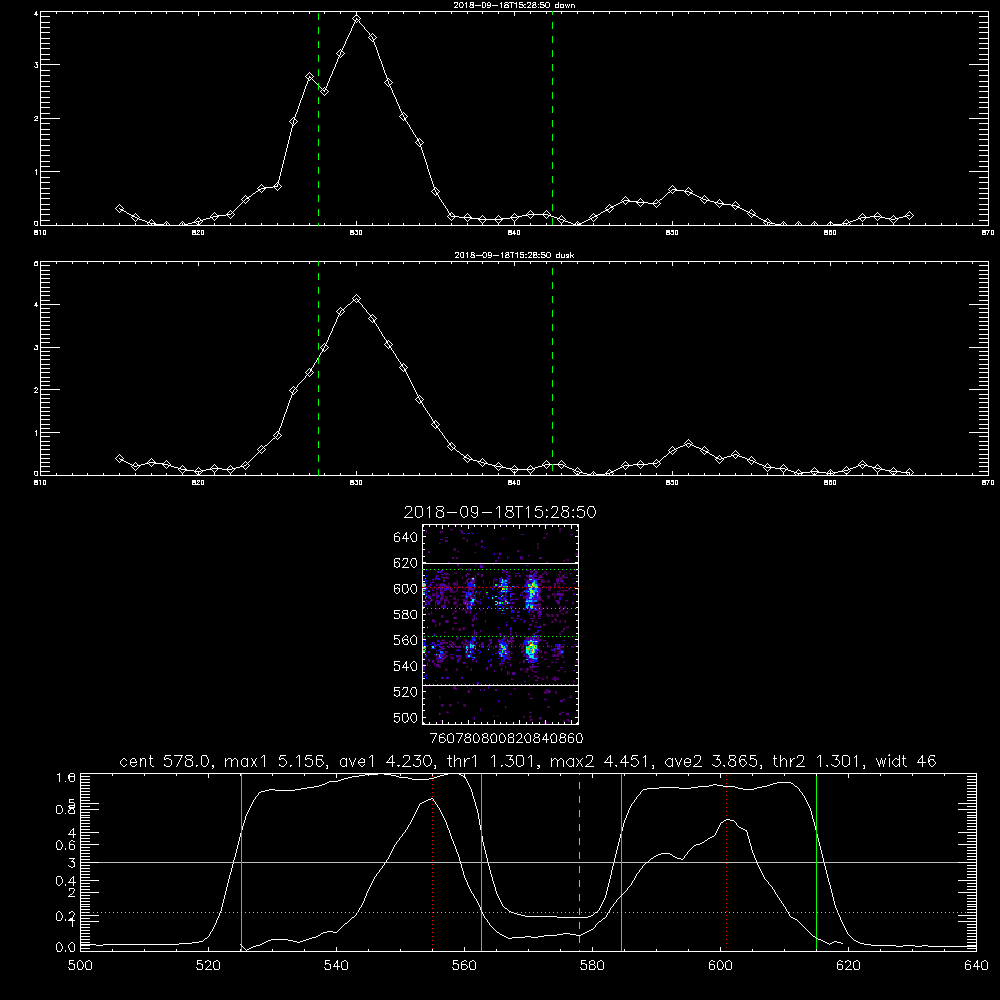Click bottom plot x-axis label 620
Screen dimensions: 1000x1000
[x=848, y=966]
